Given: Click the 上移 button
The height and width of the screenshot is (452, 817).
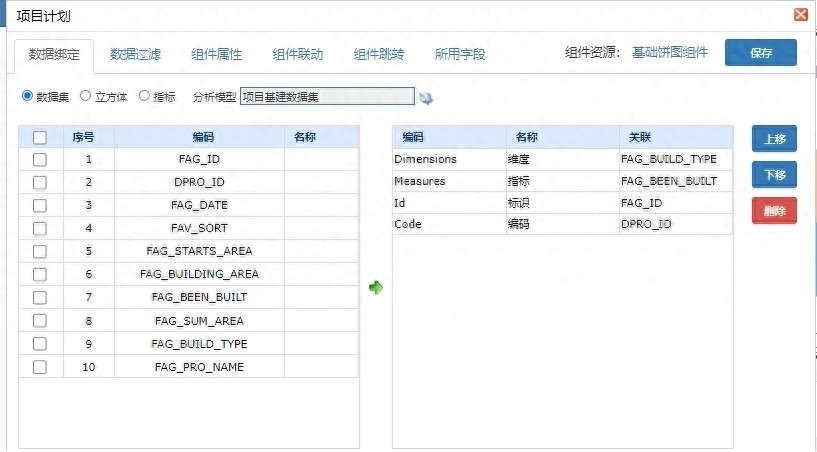Looking at the screenshot, I should coord(774,139).
